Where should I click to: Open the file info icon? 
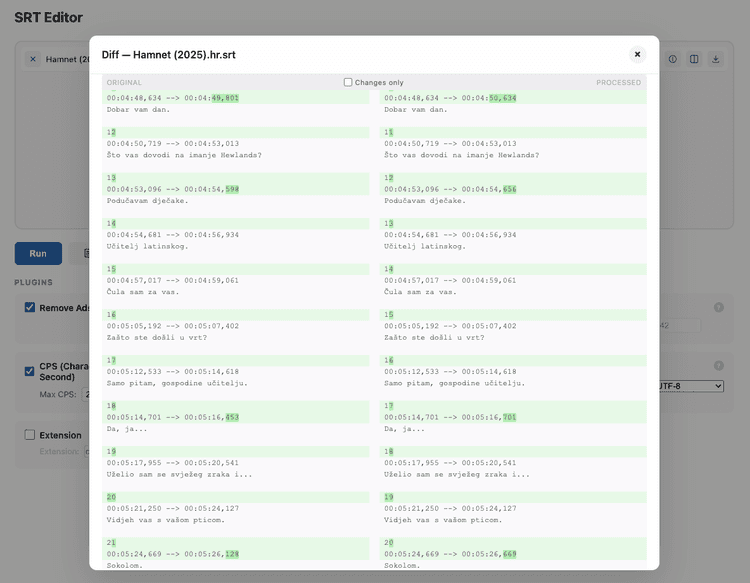(x=673, y=59)
